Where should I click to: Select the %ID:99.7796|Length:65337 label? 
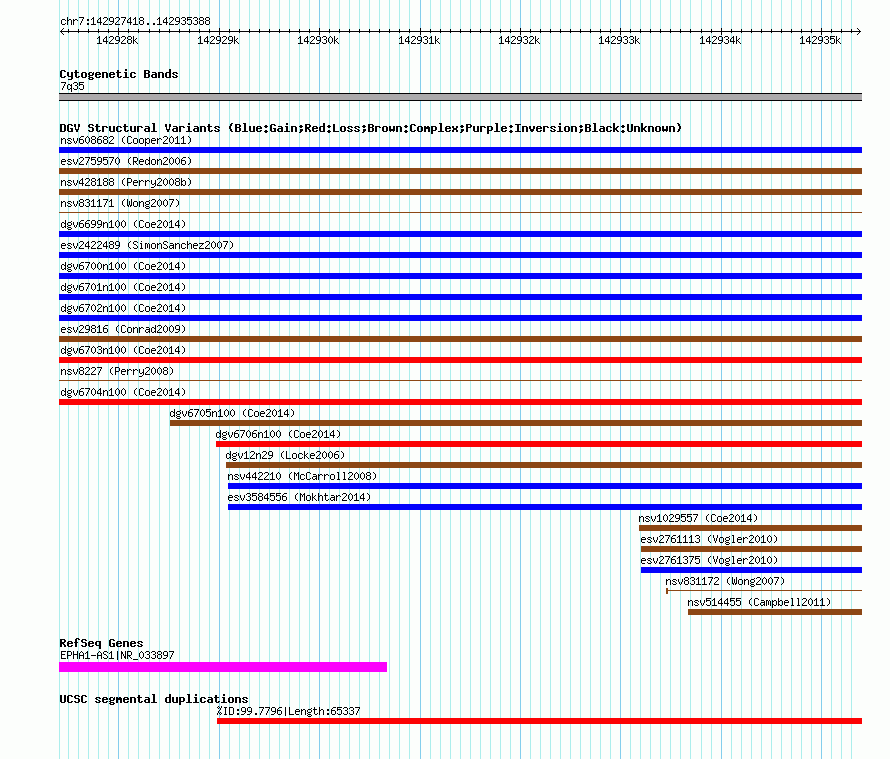(x=288, y=711)
